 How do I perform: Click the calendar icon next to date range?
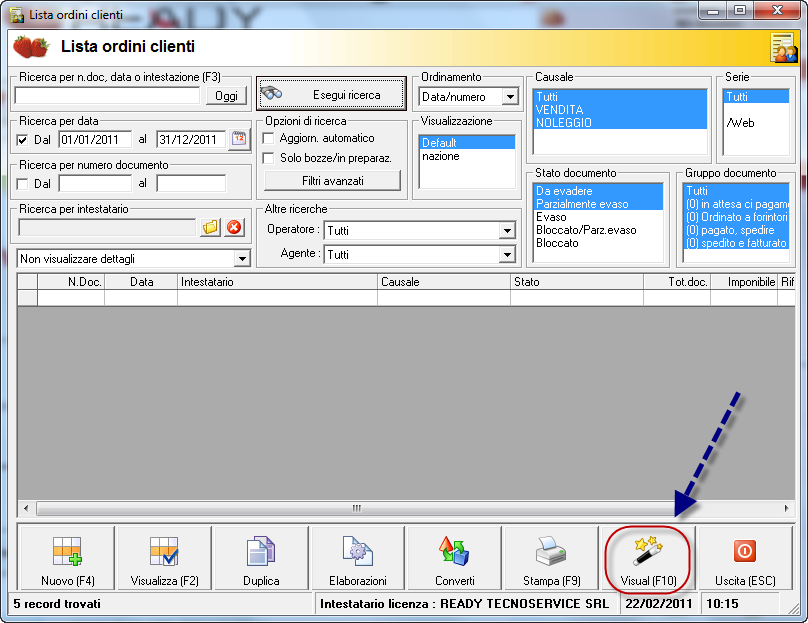click(x=239, y=139)
